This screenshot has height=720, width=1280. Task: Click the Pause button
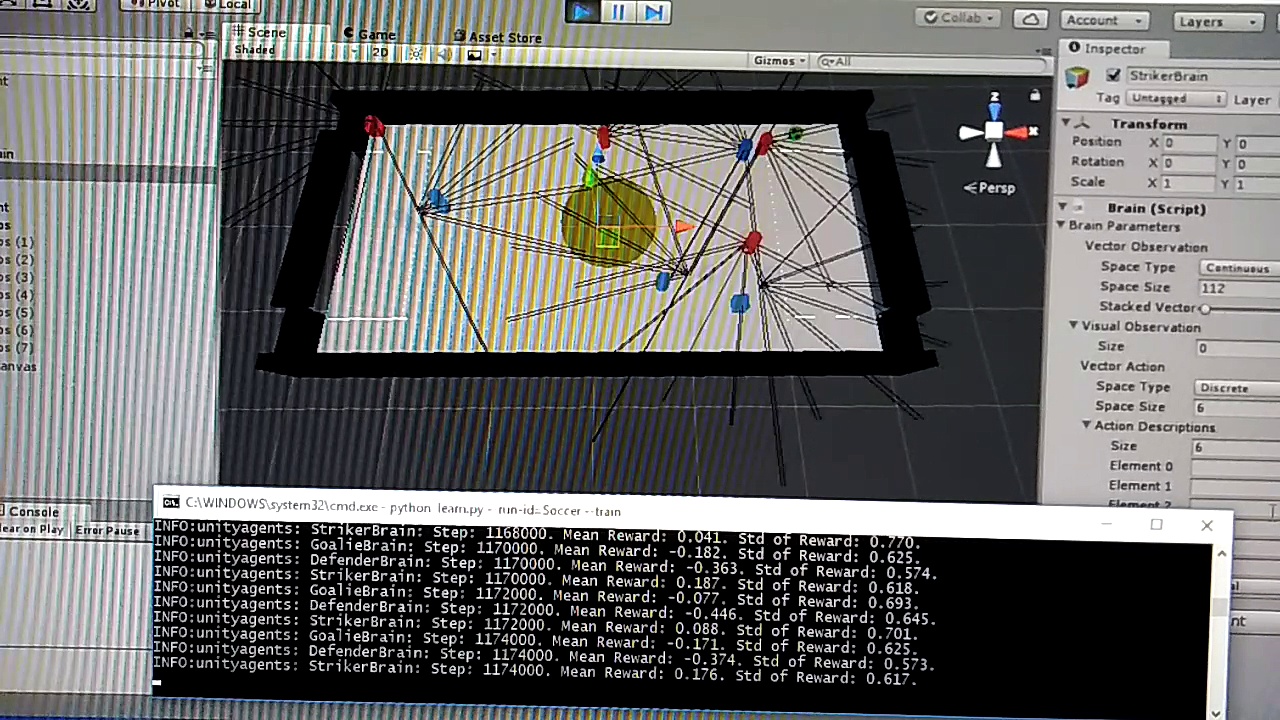point(617,12)
